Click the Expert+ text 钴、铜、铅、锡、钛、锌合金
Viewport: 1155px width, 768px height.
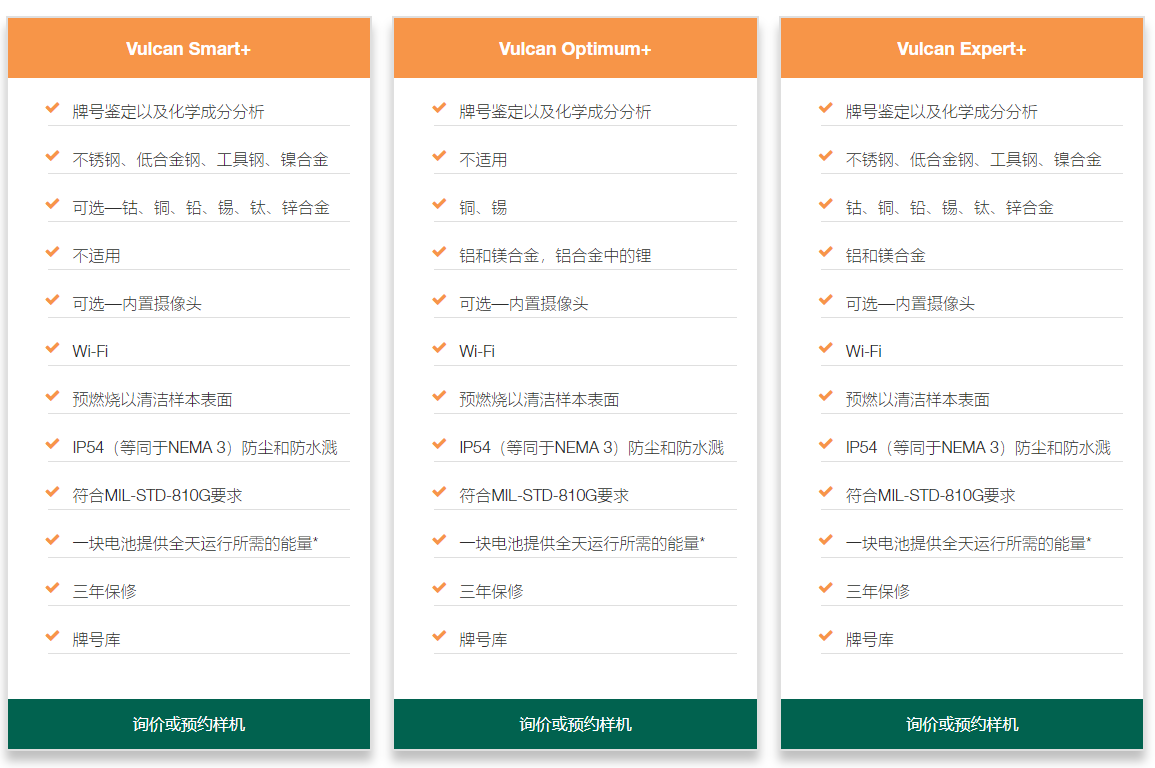pyautogui.click(x=949, y=208)
